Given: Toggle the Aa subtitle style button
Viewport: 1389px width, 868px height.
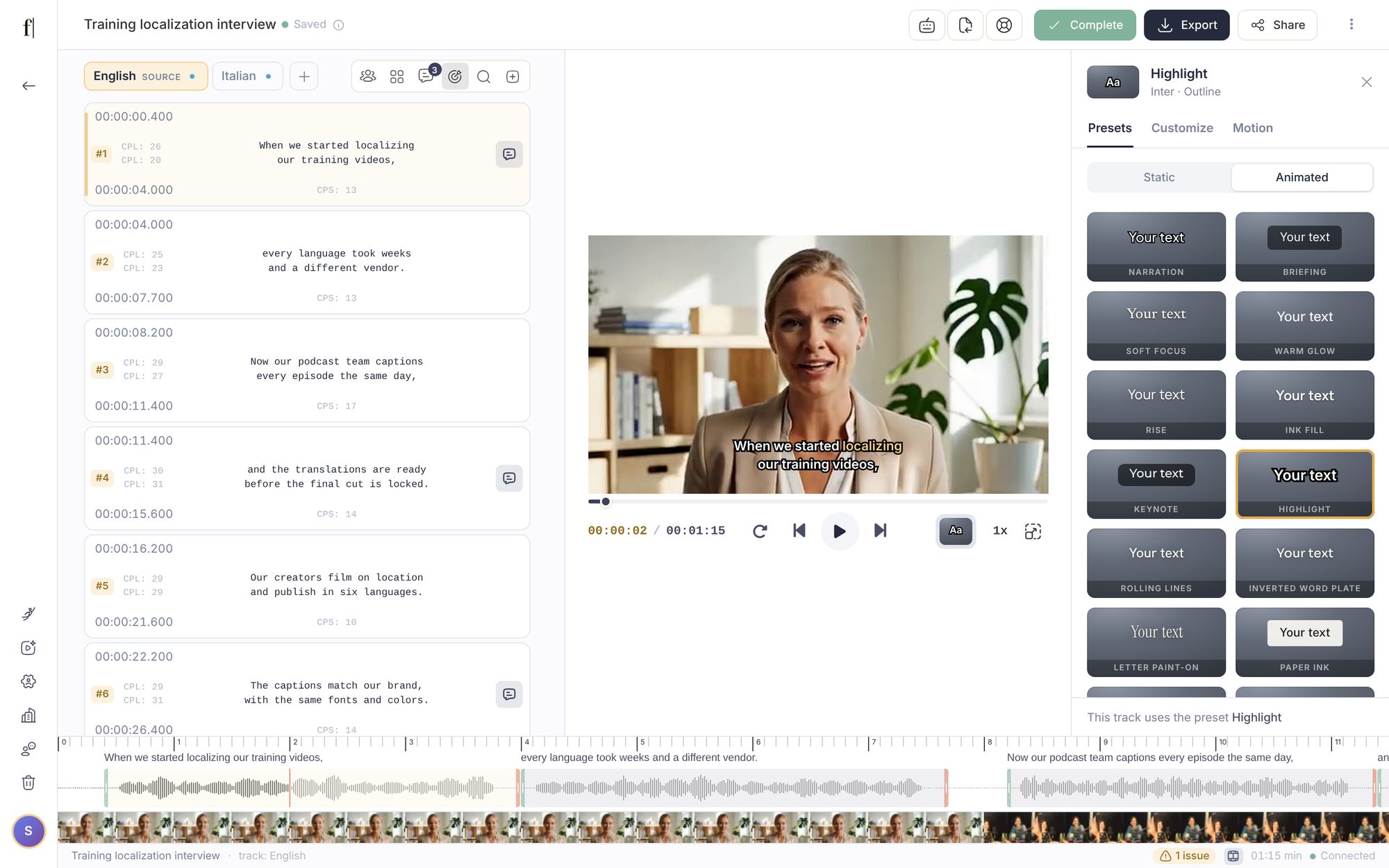Looking at the screenshot, I should tap(956, 531).
